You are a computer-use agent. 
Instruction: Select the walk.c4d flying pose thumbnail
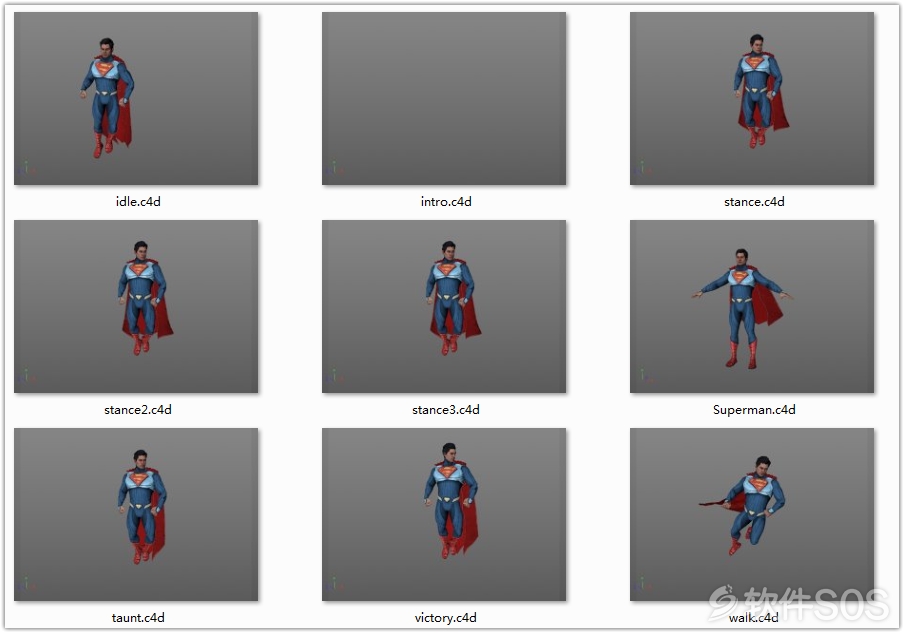[x=752, y=515]
